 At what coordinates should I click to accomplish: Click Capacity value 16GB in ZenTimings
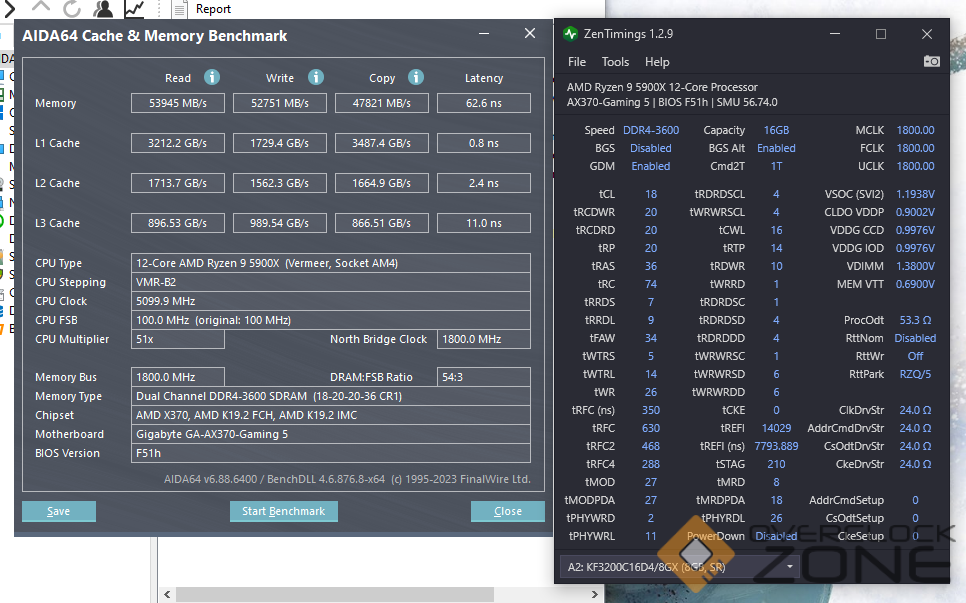(776, 130)
